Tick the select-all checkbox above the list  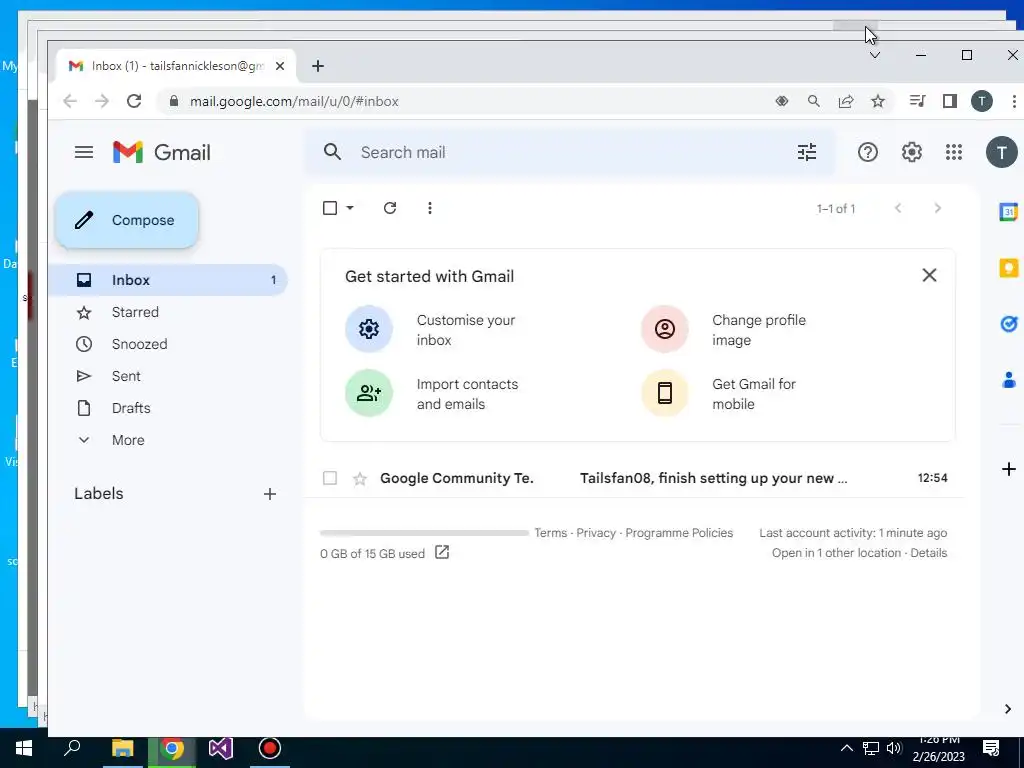[330, 208]
